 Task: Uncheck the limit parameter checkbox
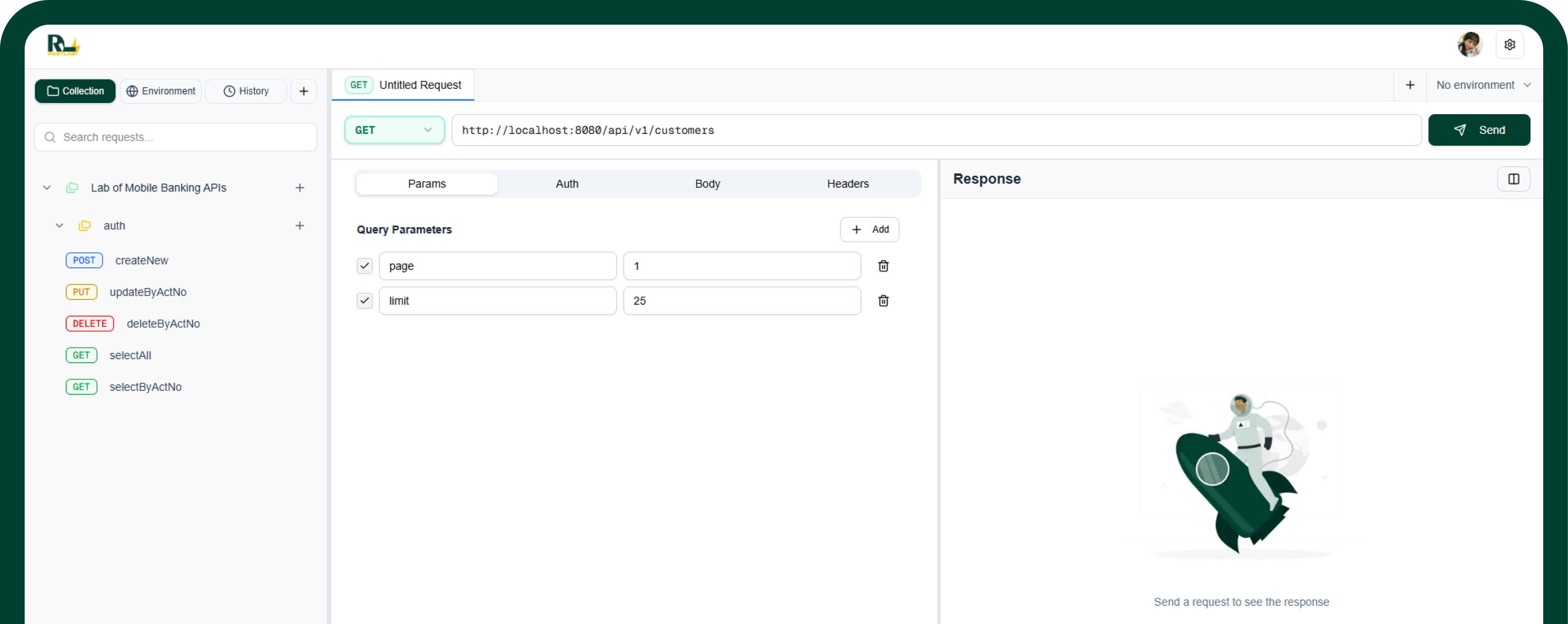(365, 300)
